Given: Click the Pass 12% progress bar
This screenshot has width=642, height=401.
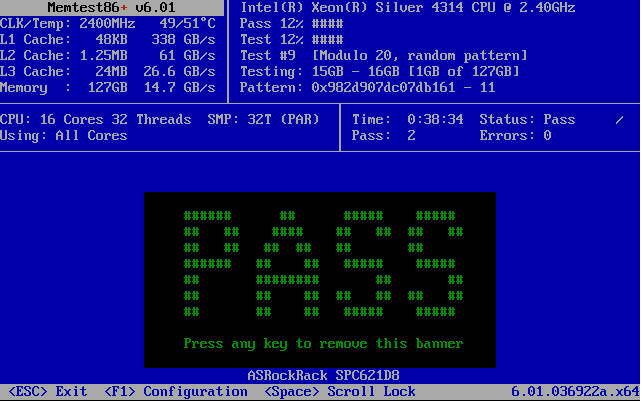Looking at the screenshot, I should (x=327, y=24).
